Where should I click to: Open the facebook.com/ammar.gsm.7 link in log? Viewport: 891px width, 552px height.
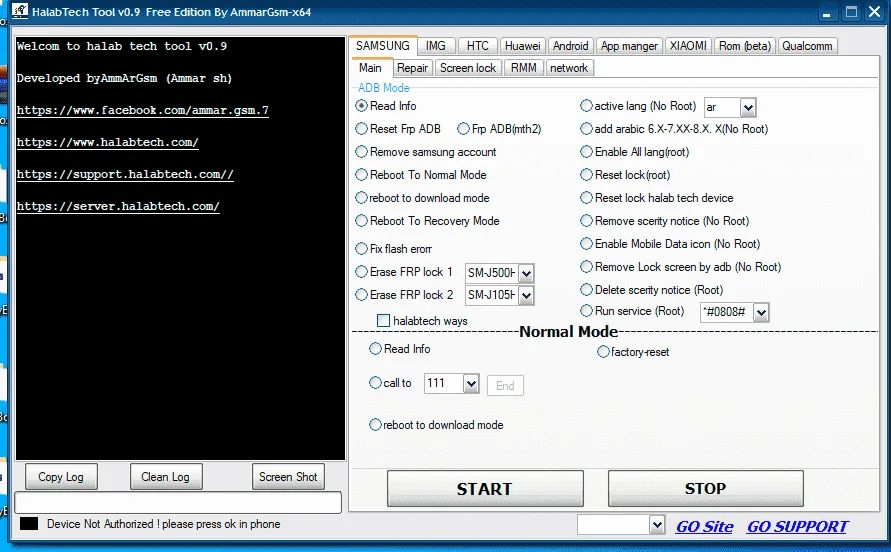pyautogui.click(x=143, y=110)
